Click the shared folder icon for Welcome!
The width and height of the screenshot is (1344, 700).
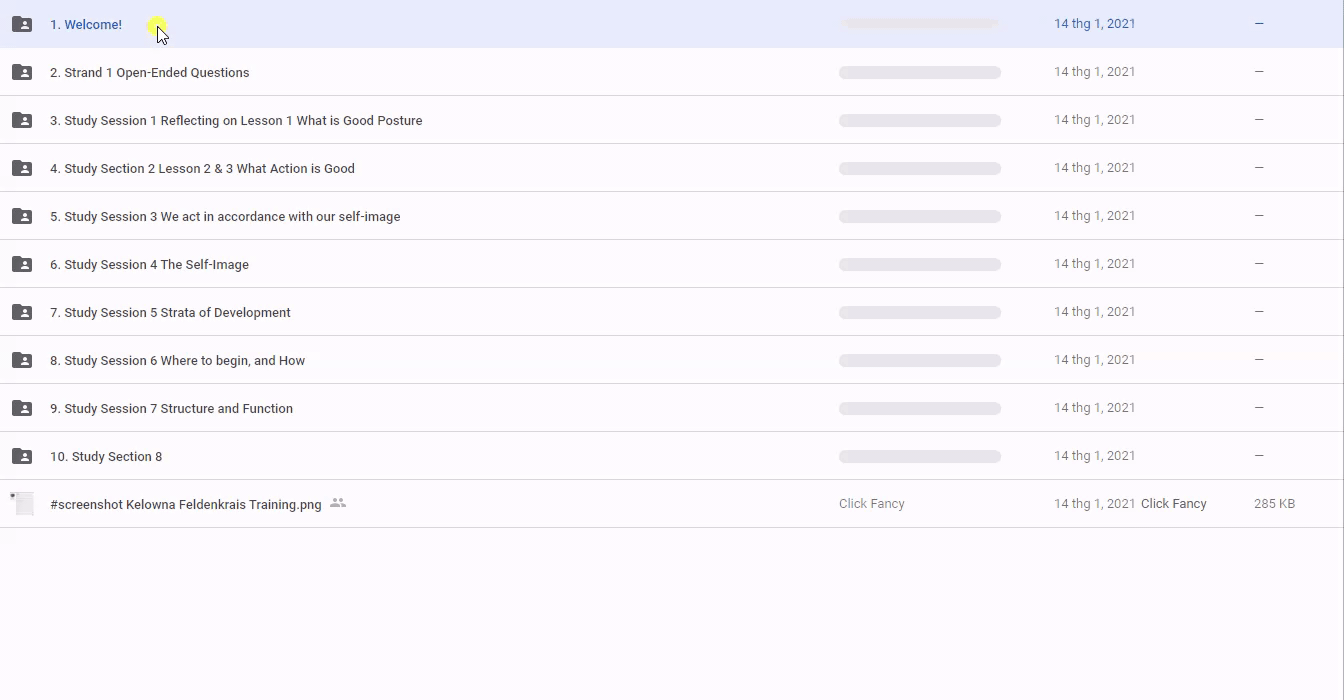coord(22,24)
